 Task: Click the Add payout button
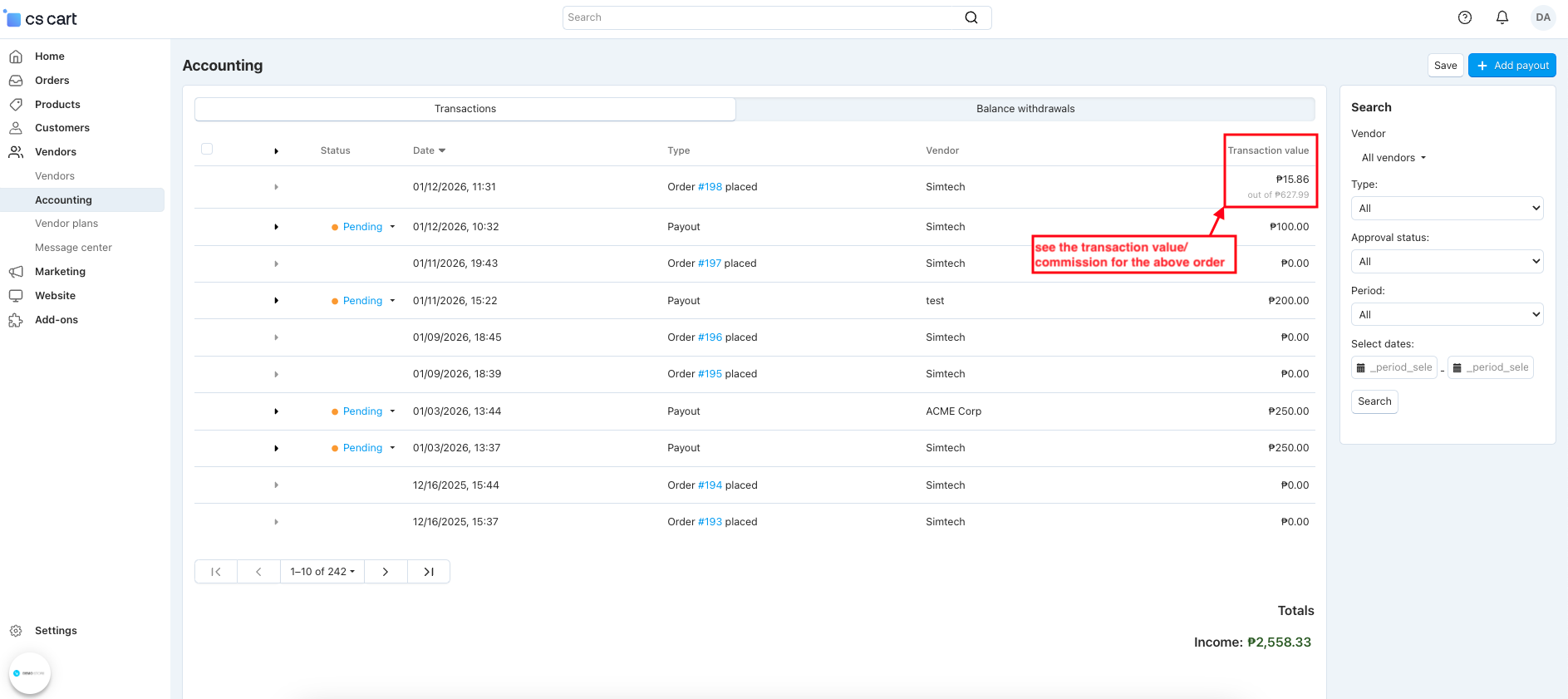click(x=1511, y=66)
